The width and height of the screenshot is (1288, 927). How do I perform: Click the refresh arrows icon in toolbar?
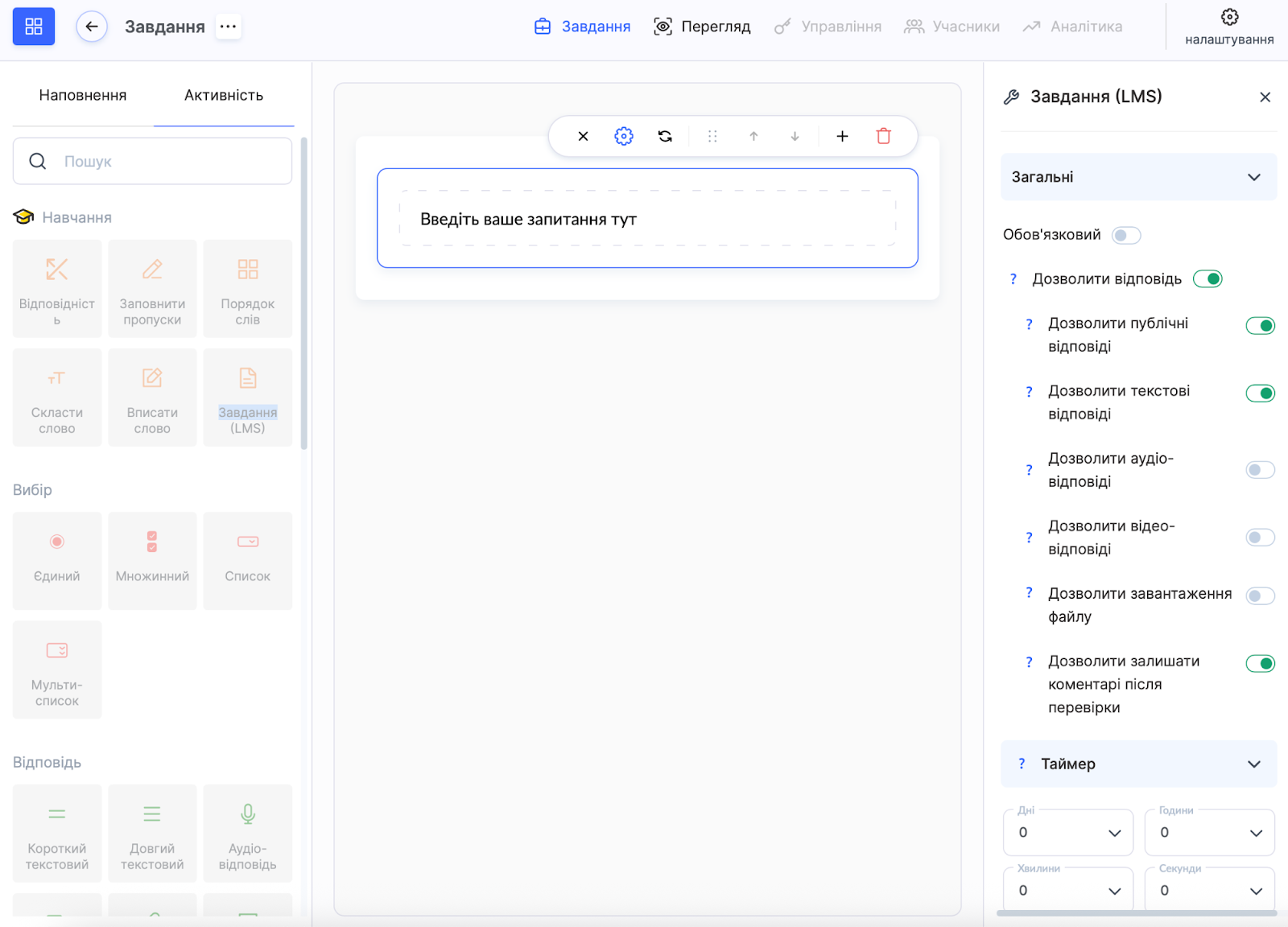click(x=665, y=136)
